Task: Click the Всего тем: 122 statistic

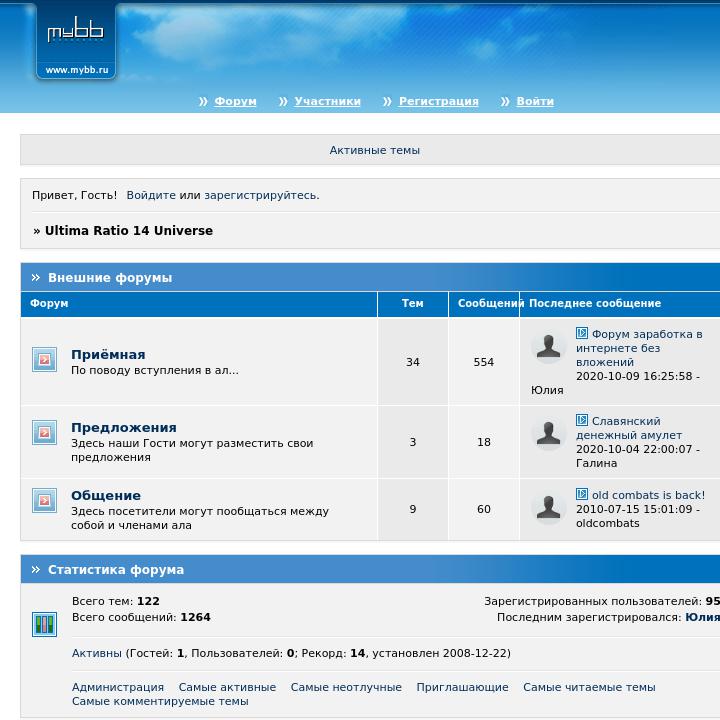Action: 116,601
